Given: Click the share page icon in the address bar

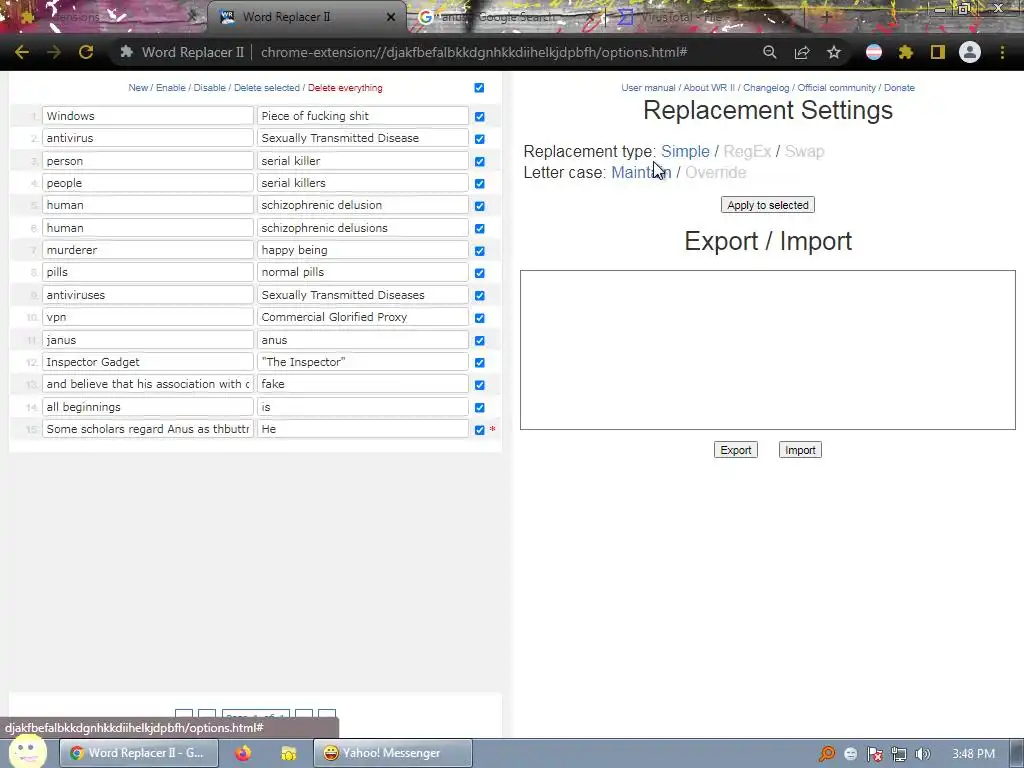Looking at the screenshot, I should pos(801,52).
